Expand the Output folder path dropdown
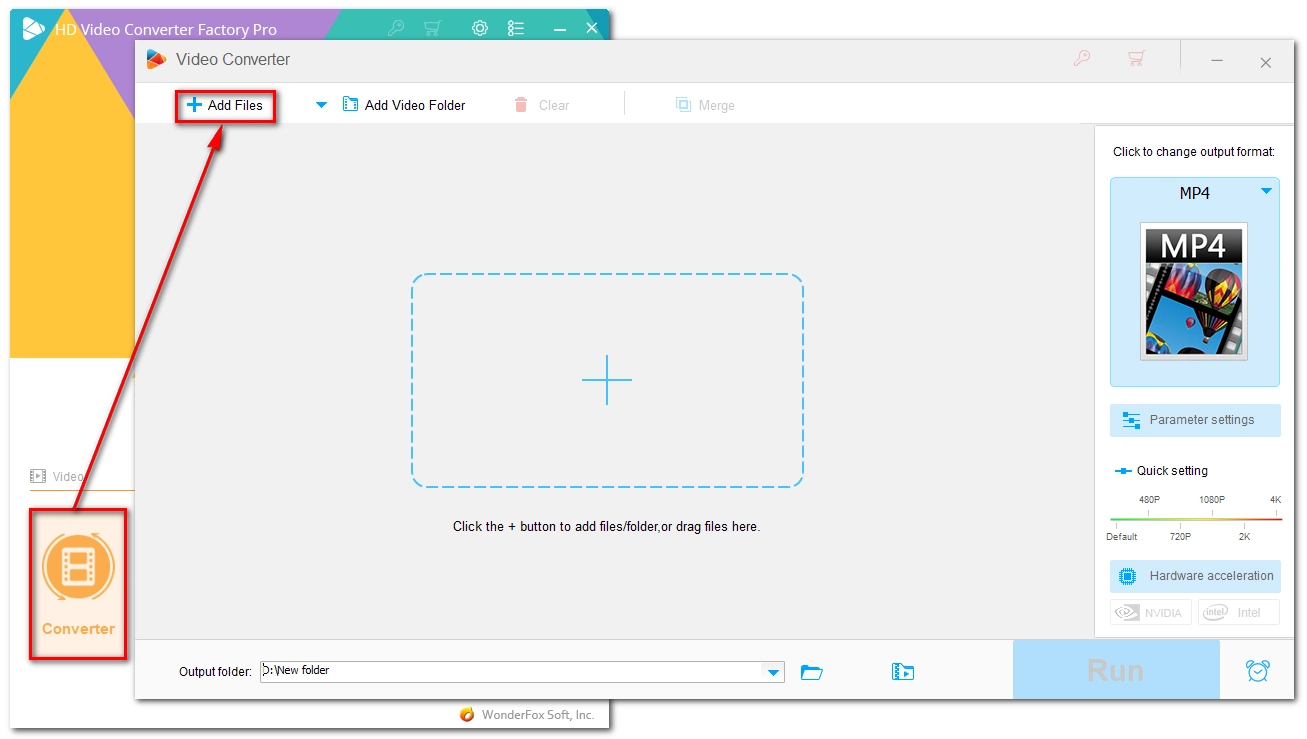Screen dimensions: 1307x739 (x=773, y=672)
